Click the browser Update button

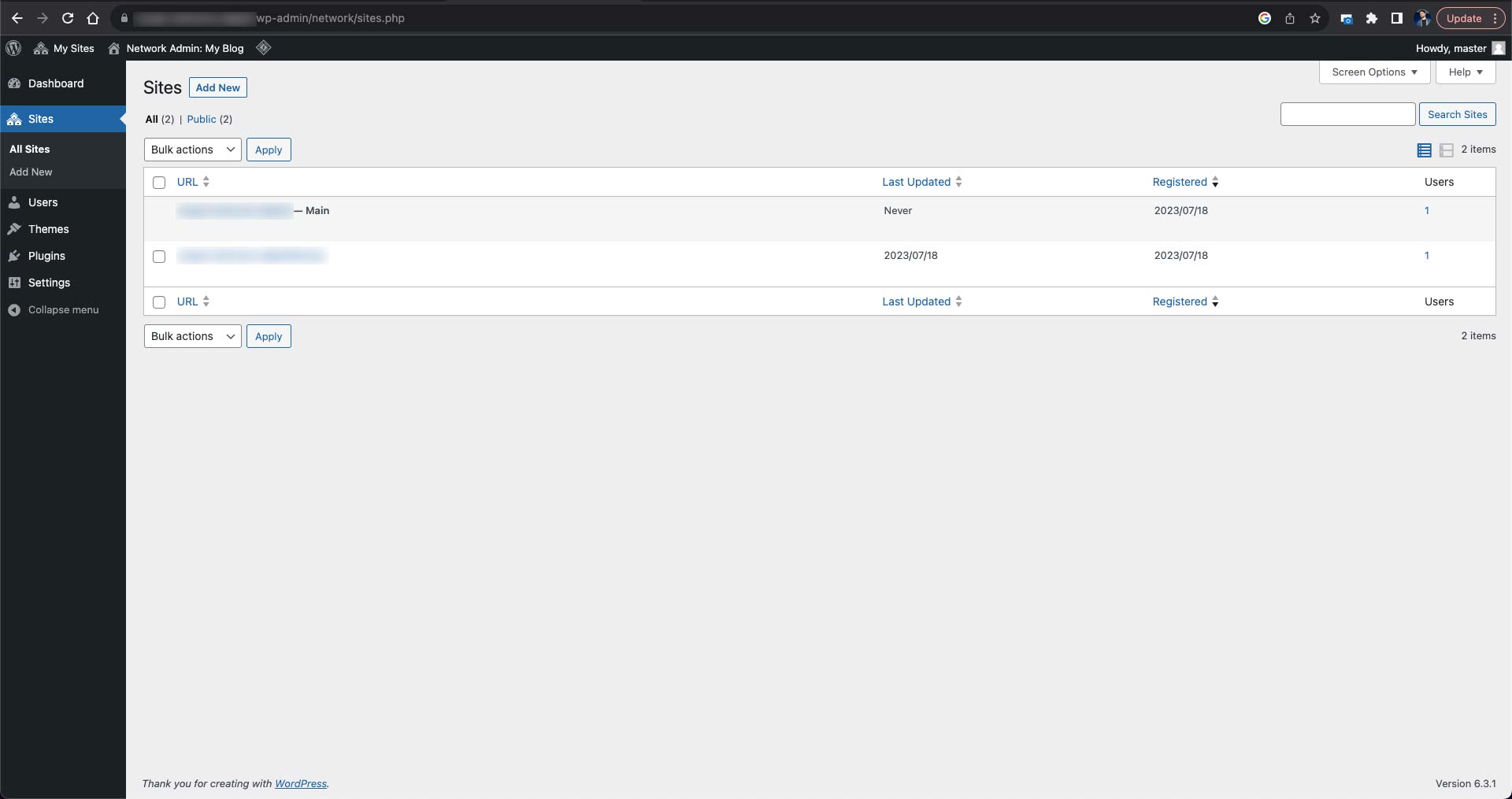(x=1463, y=18)
